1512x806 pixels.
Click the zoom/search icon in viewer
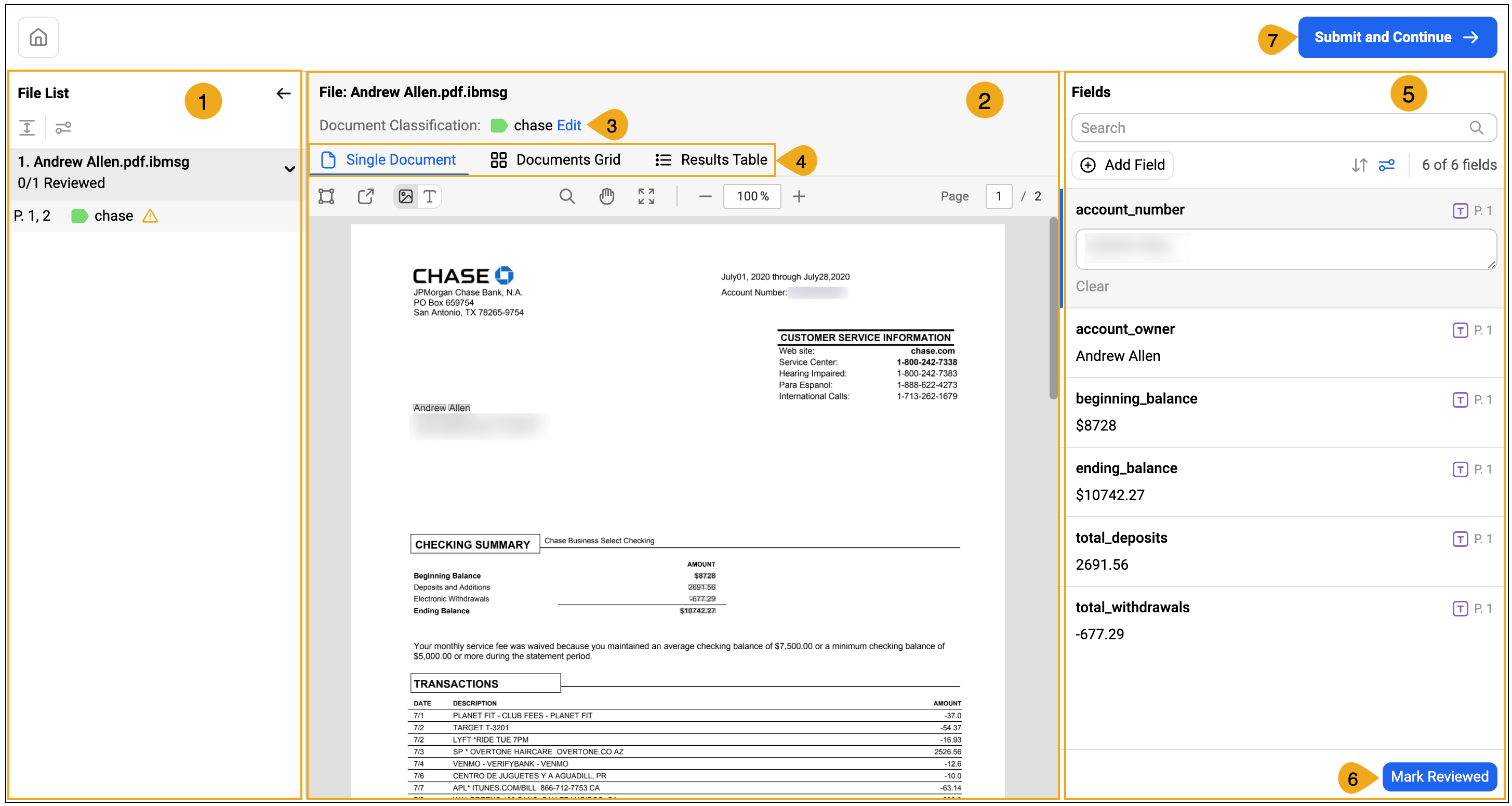tap(566, 196)
